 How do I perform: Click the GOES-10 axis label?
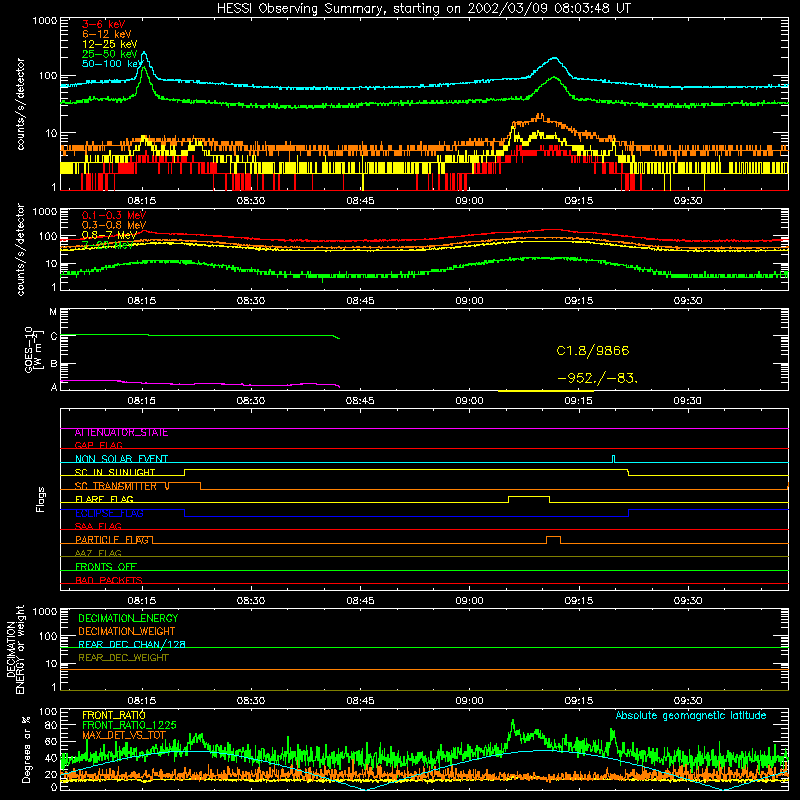coord(33,349)
